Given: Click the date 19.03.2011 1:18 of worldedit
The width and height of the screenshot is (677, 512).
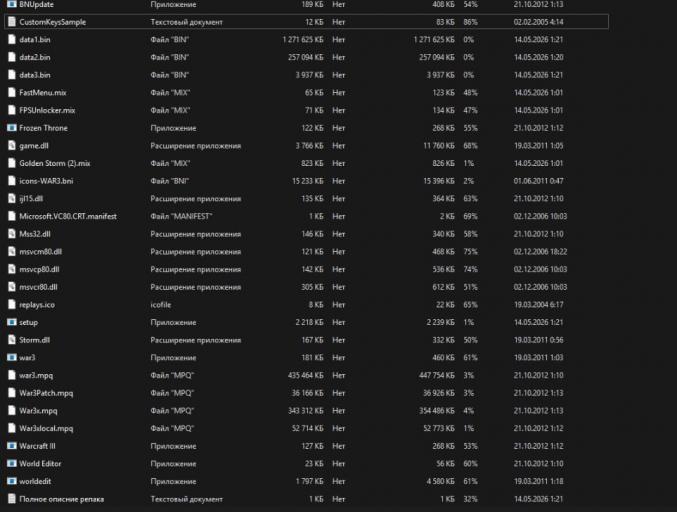Looking at the screenshot, I should tap(538, 481).
